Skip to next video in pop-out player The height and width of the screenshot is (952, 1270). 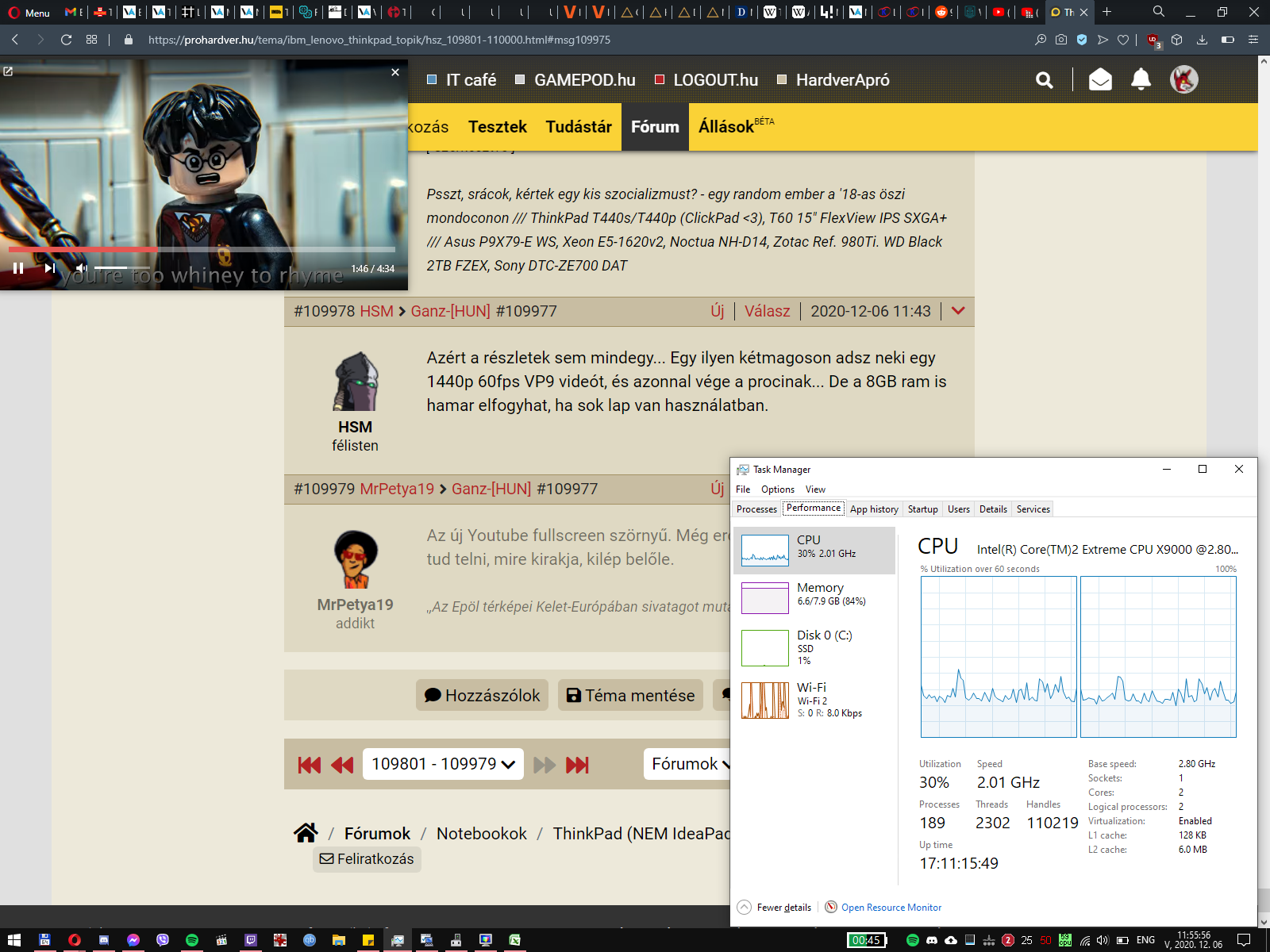50,268
